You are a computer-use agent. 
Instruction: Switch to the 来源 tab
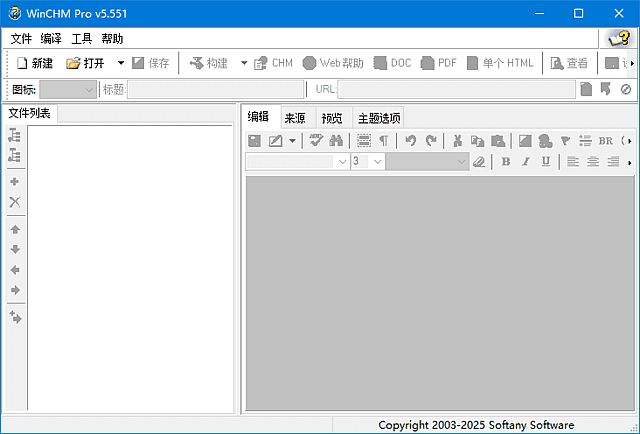[295, 117]
